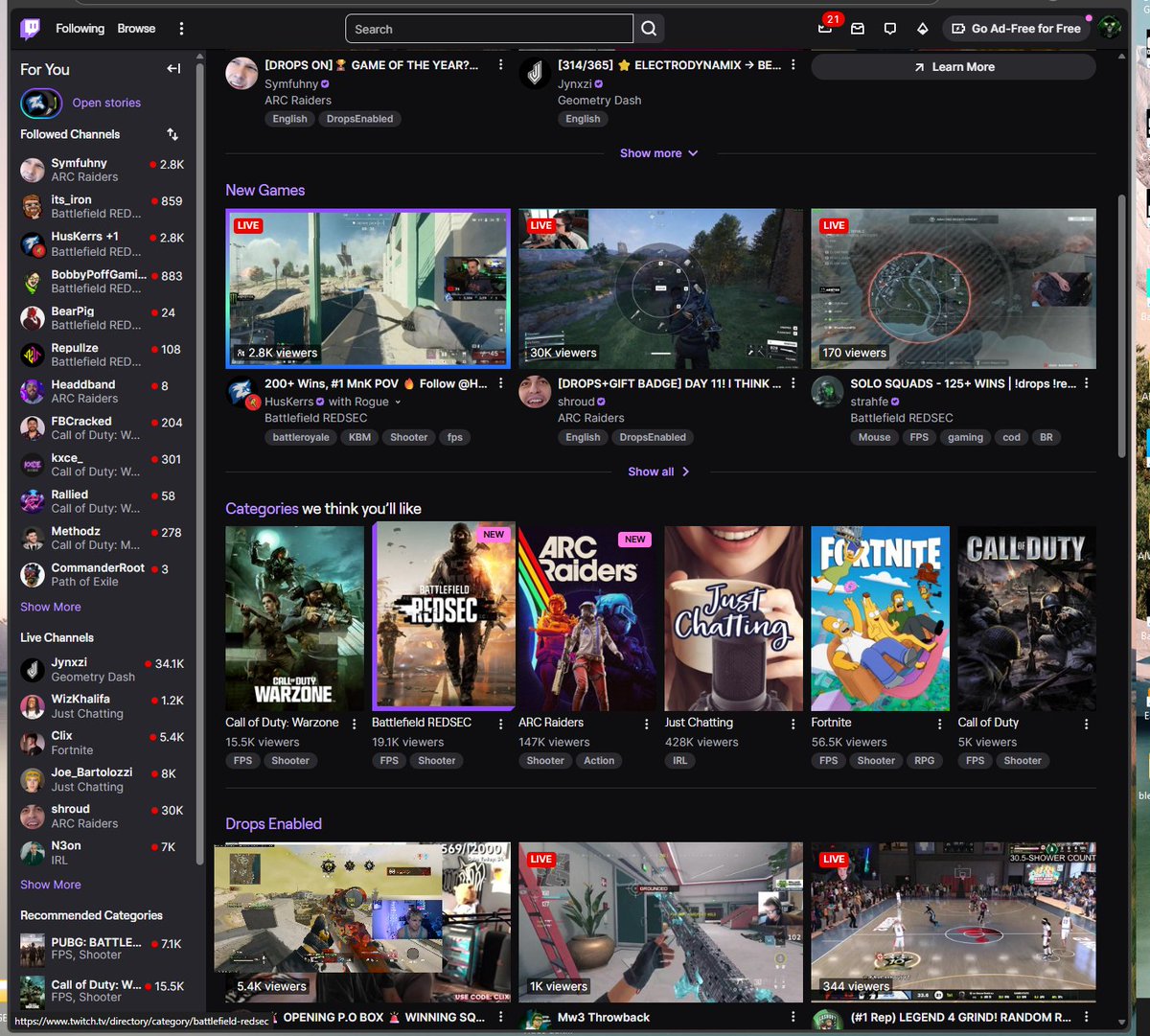Click the sidebar vertical scrollbar
This screenshot has width=1150, height=1036.
[x=199, y=465]
